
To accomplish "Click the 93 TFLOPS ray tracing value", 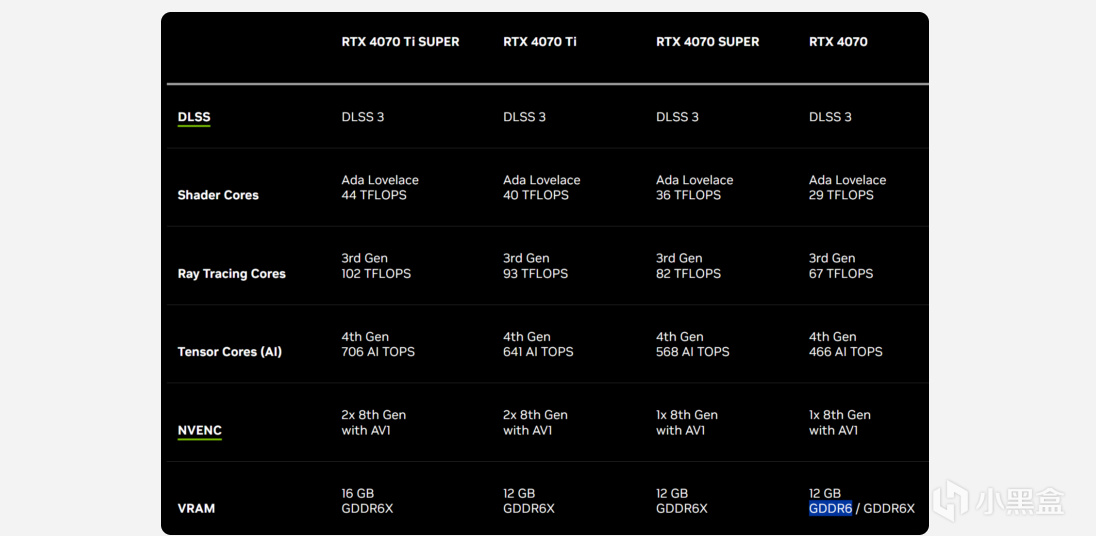I will tap(535, 273).
